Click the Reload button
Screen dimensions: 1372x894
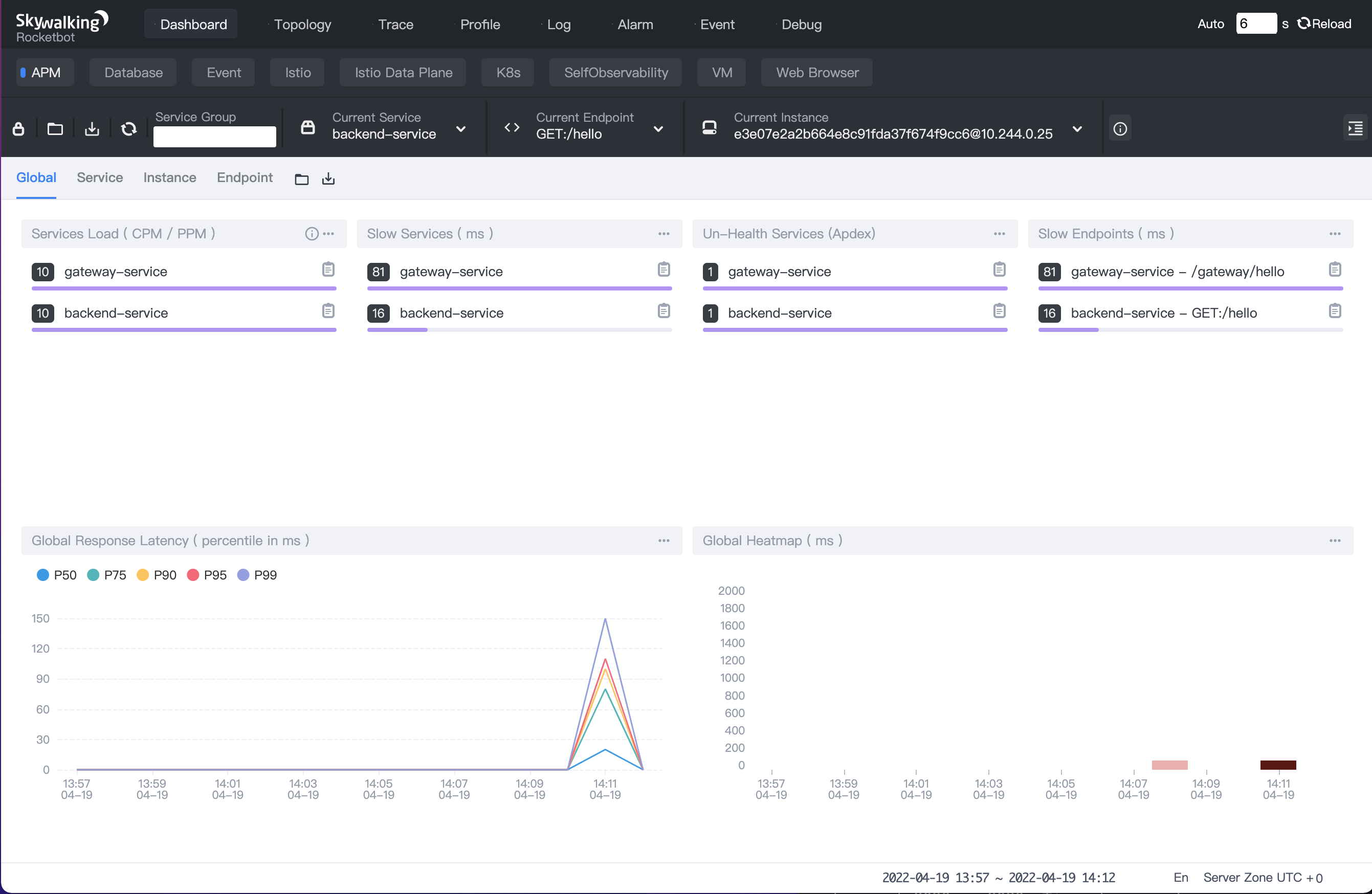[1325, 24]
